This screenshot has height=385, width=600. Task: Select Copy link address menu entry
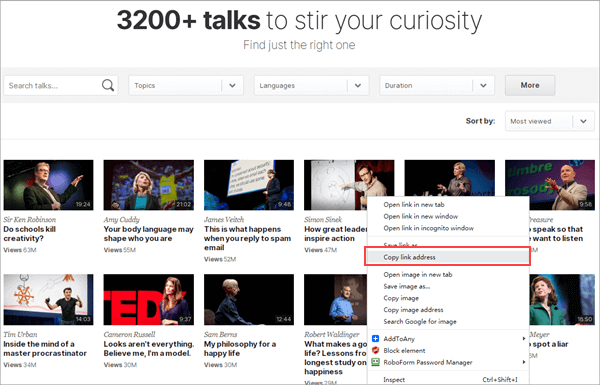(447, 257)
